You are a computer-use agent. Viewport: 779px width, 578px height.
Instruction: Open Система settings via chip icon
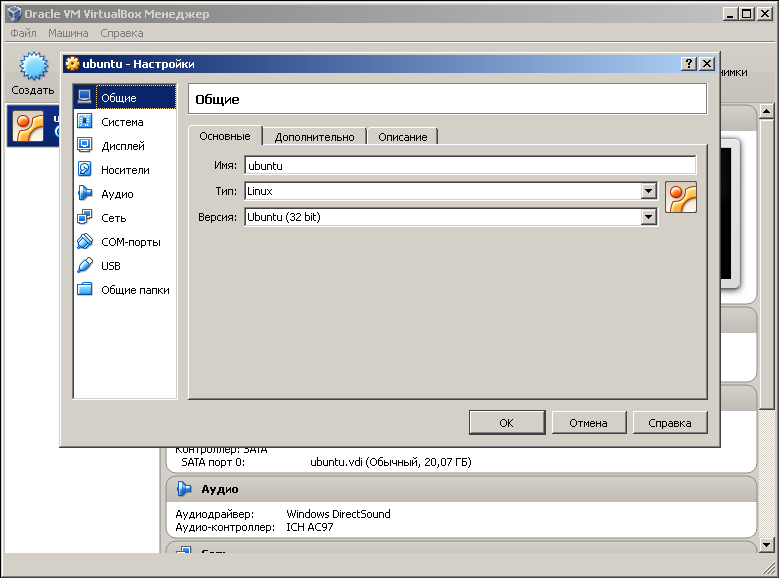84,121
